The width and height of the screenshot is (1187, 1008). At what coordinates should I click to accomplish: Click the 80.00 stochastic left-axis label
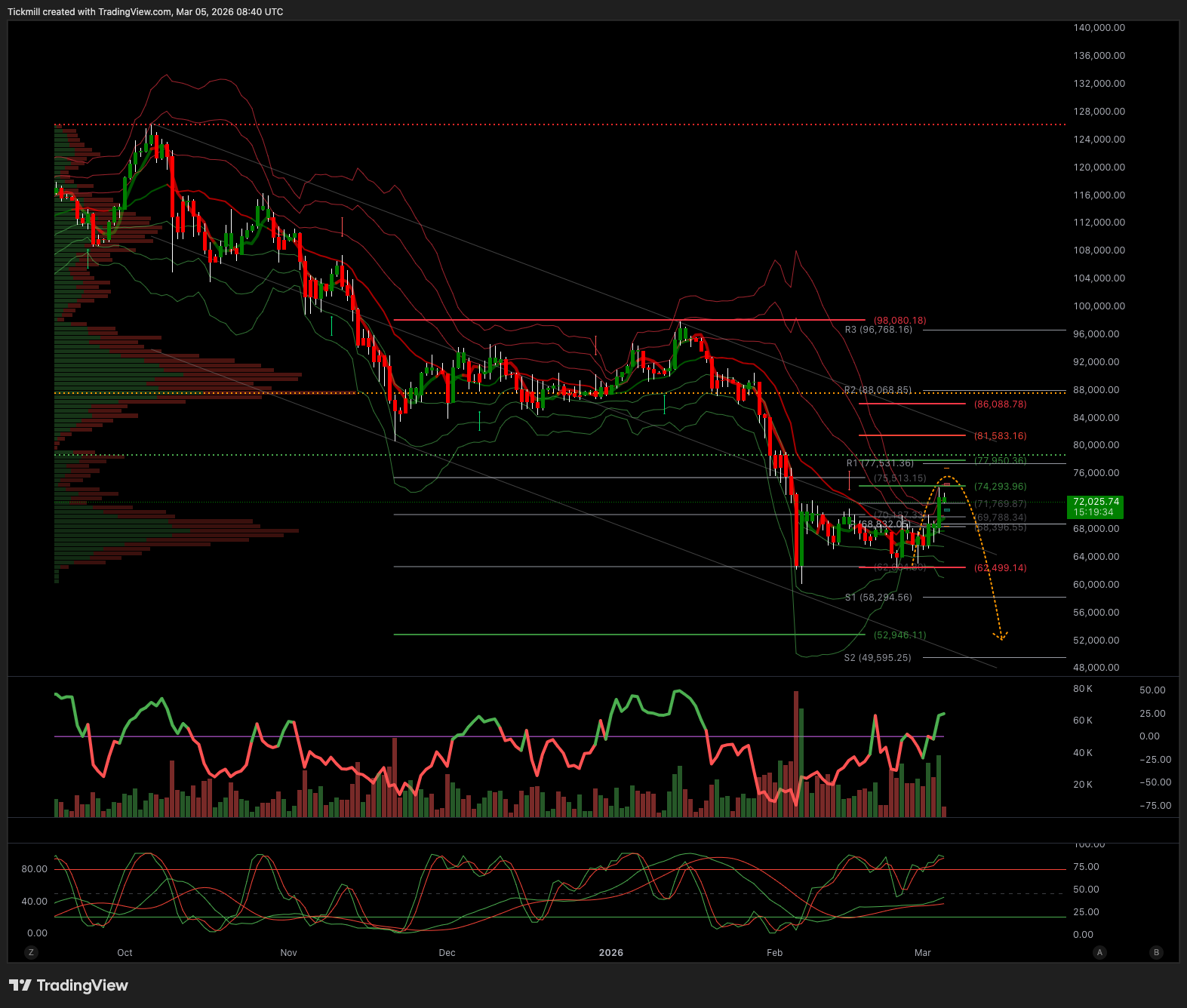pos(34,869)
